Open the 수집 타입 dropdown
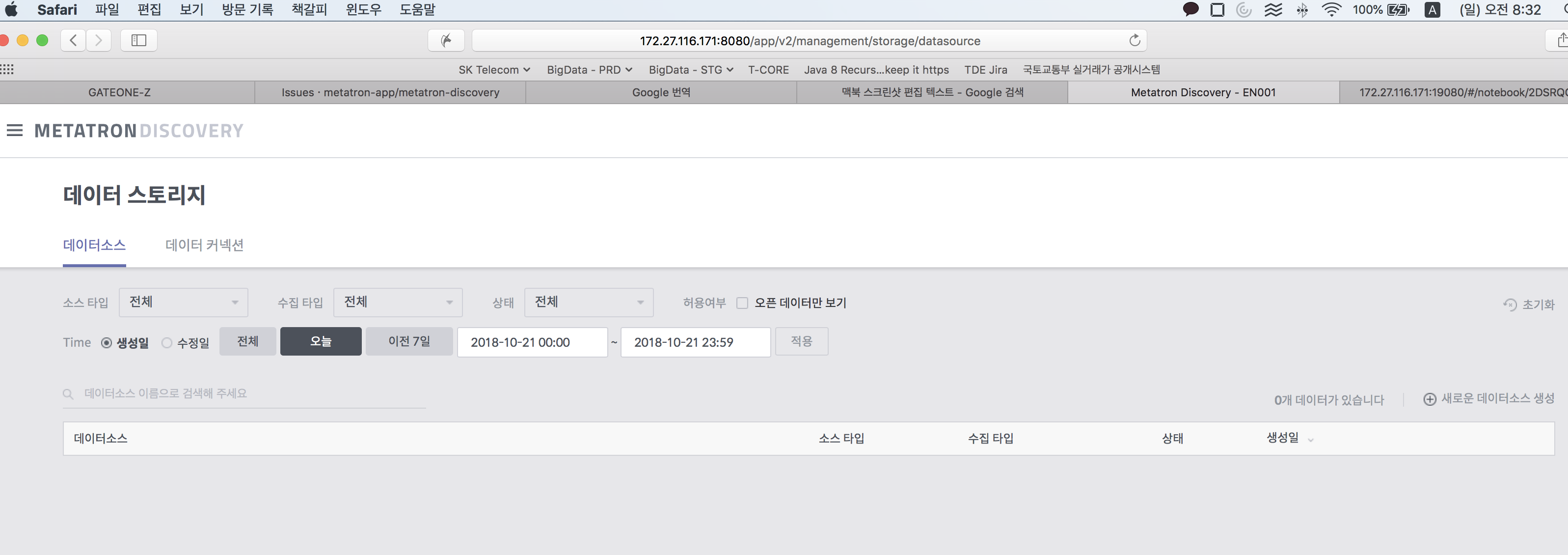Viewport: 1568px width, 555px height. pyautogui.click(x=398, y=302)
